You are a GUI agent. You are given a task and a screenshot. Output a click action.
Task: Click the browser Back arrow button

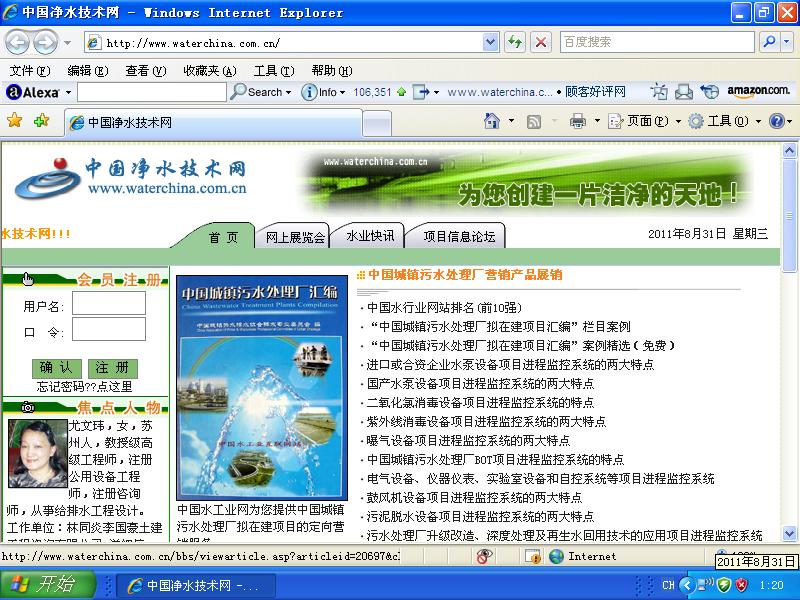click(17, 42)
